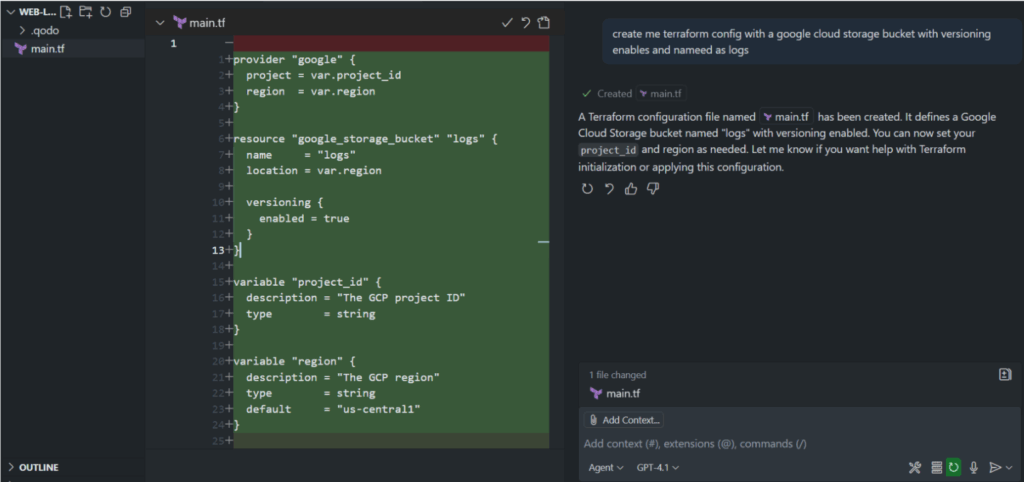The width and height of the screenshot is (1024, 482).
Task: Open main.tf link in the chat response
Action: (786, 117)
